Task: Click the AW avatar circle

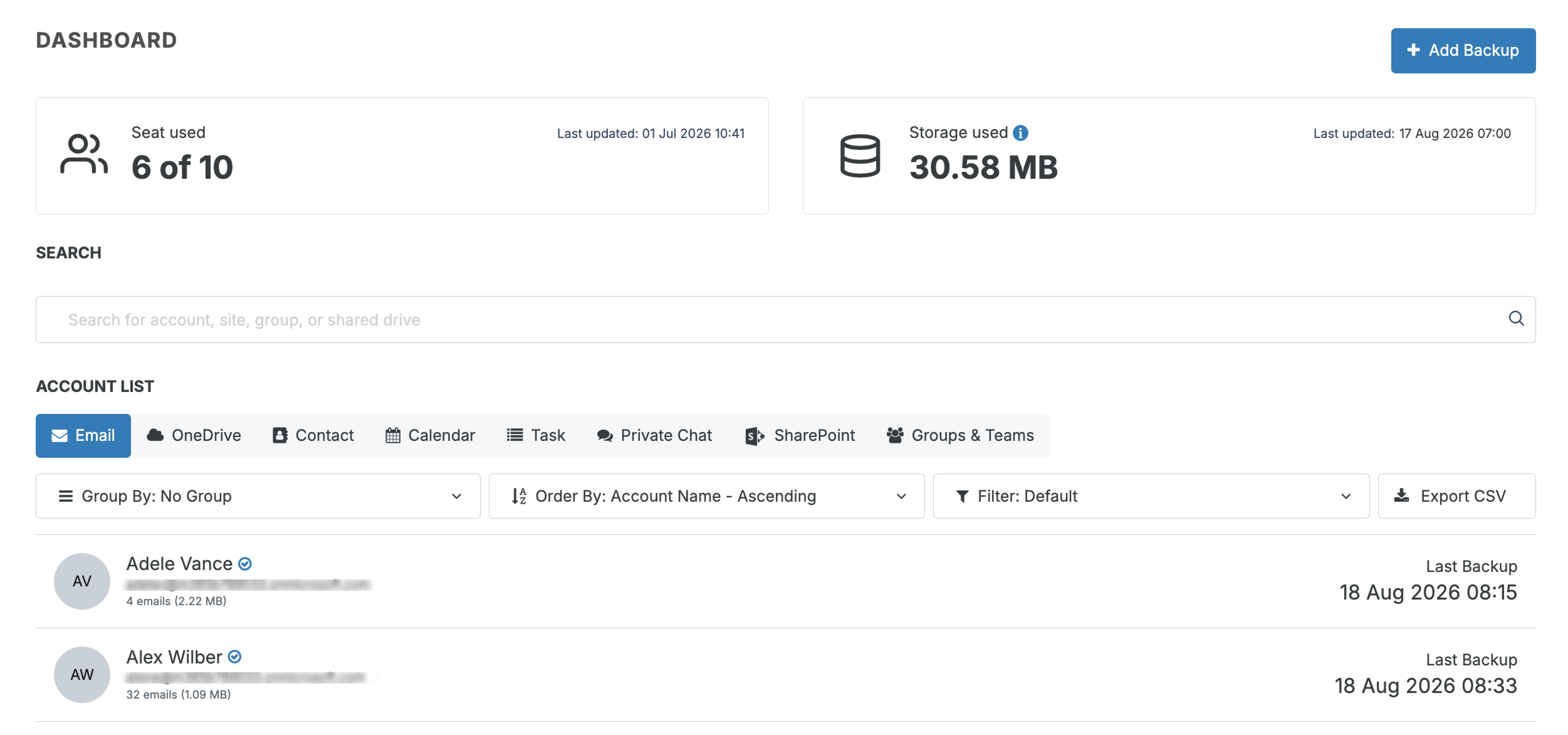Action: pyautogui.click(x=82, y=675)
